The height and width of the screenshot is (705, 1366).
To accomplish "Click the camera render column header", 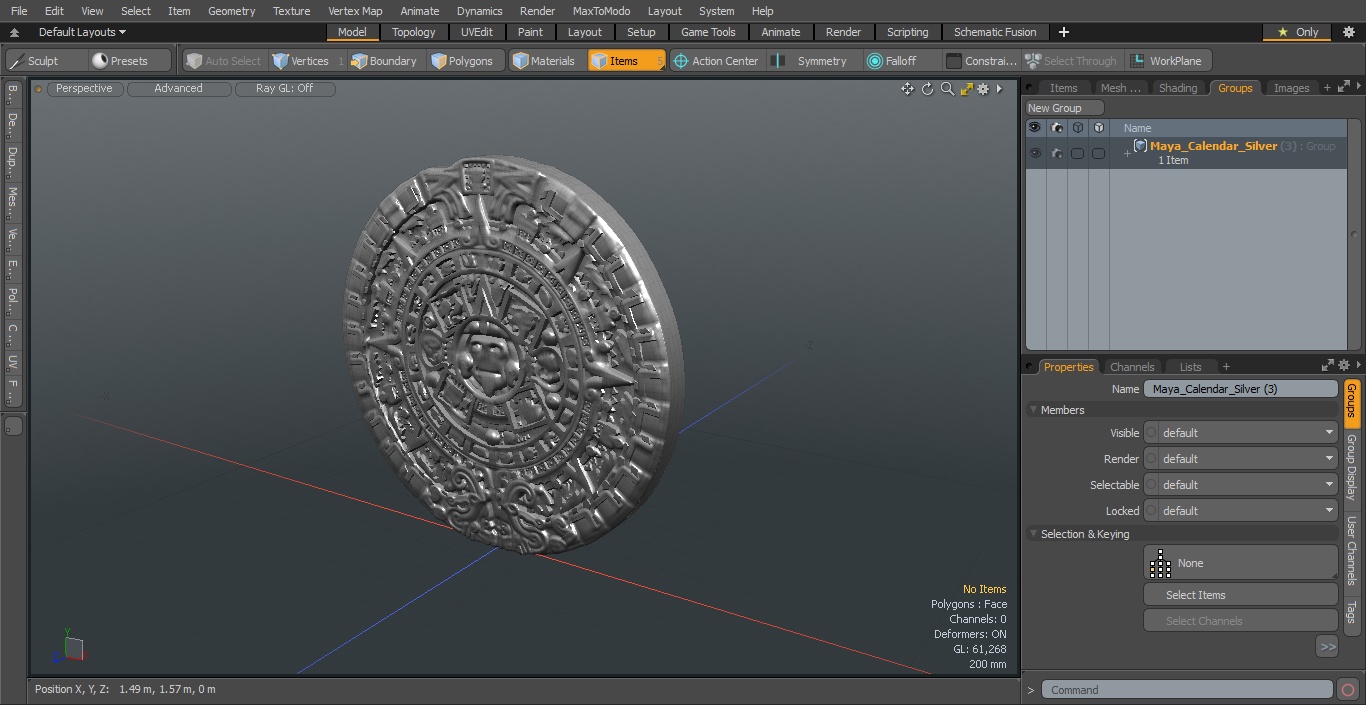I will pyautogui.click(x=1057, y=127).
